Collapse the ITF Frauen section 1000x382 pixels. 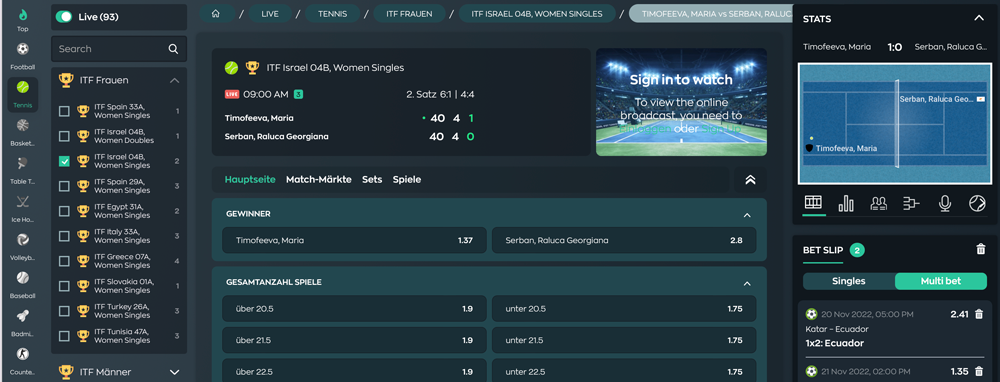click(174, 80)
